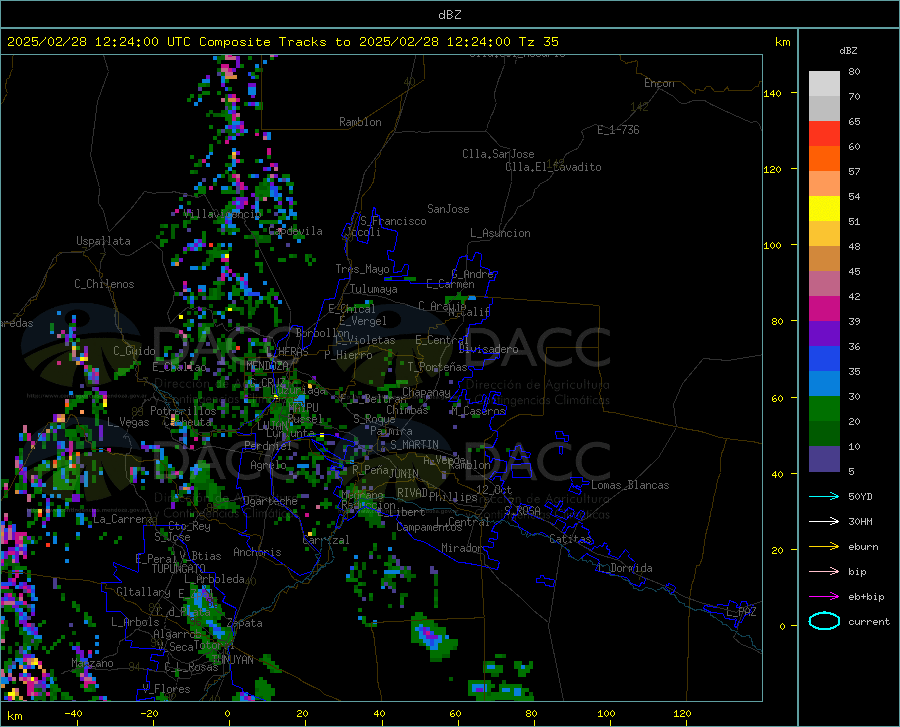Click the SanJose map label
Viewport: 900px width, 727px height.
pos(448,209)
